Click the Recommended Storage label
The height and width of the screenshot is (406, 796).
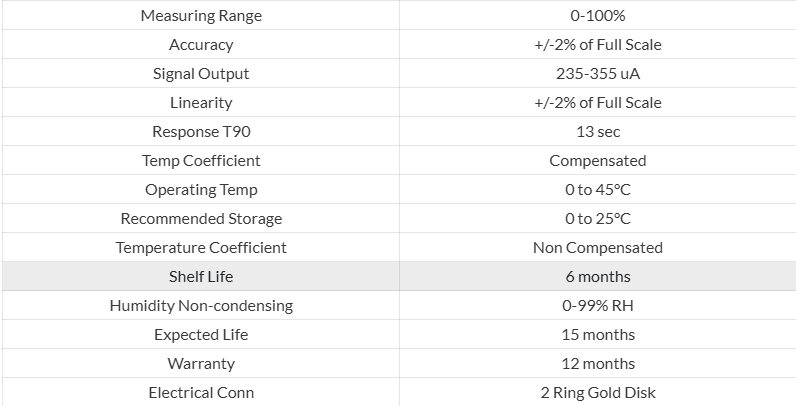point(201,219)
